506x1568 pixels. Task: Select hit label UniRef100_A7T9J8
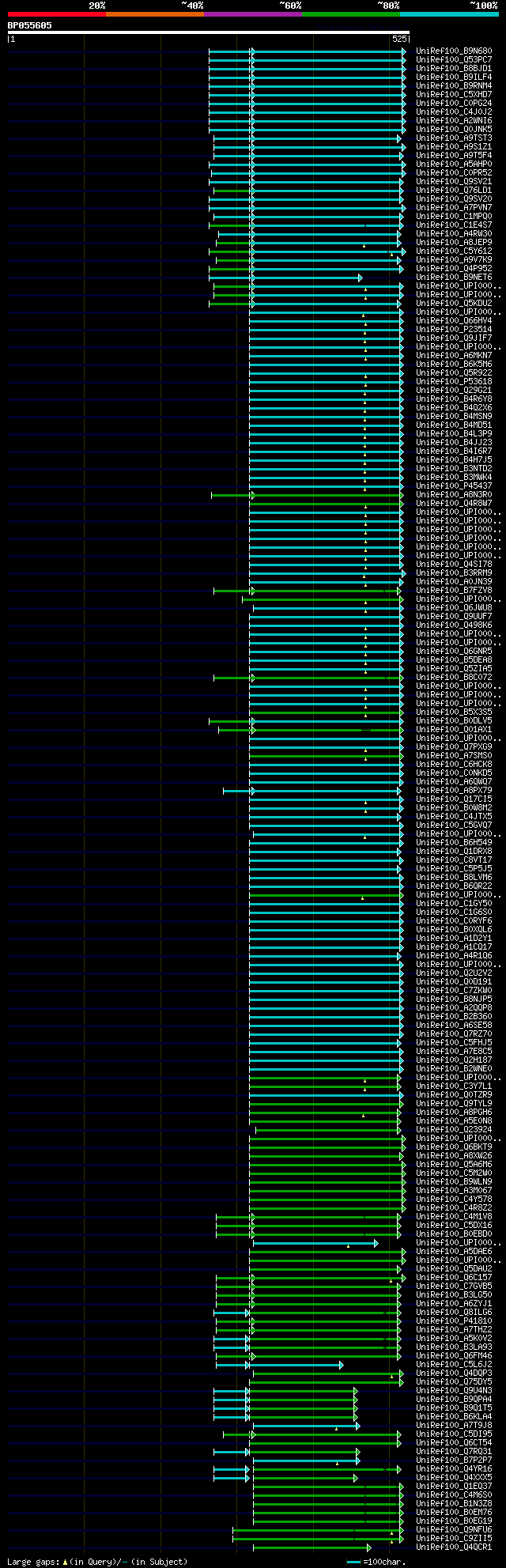tap(454, 1425)
